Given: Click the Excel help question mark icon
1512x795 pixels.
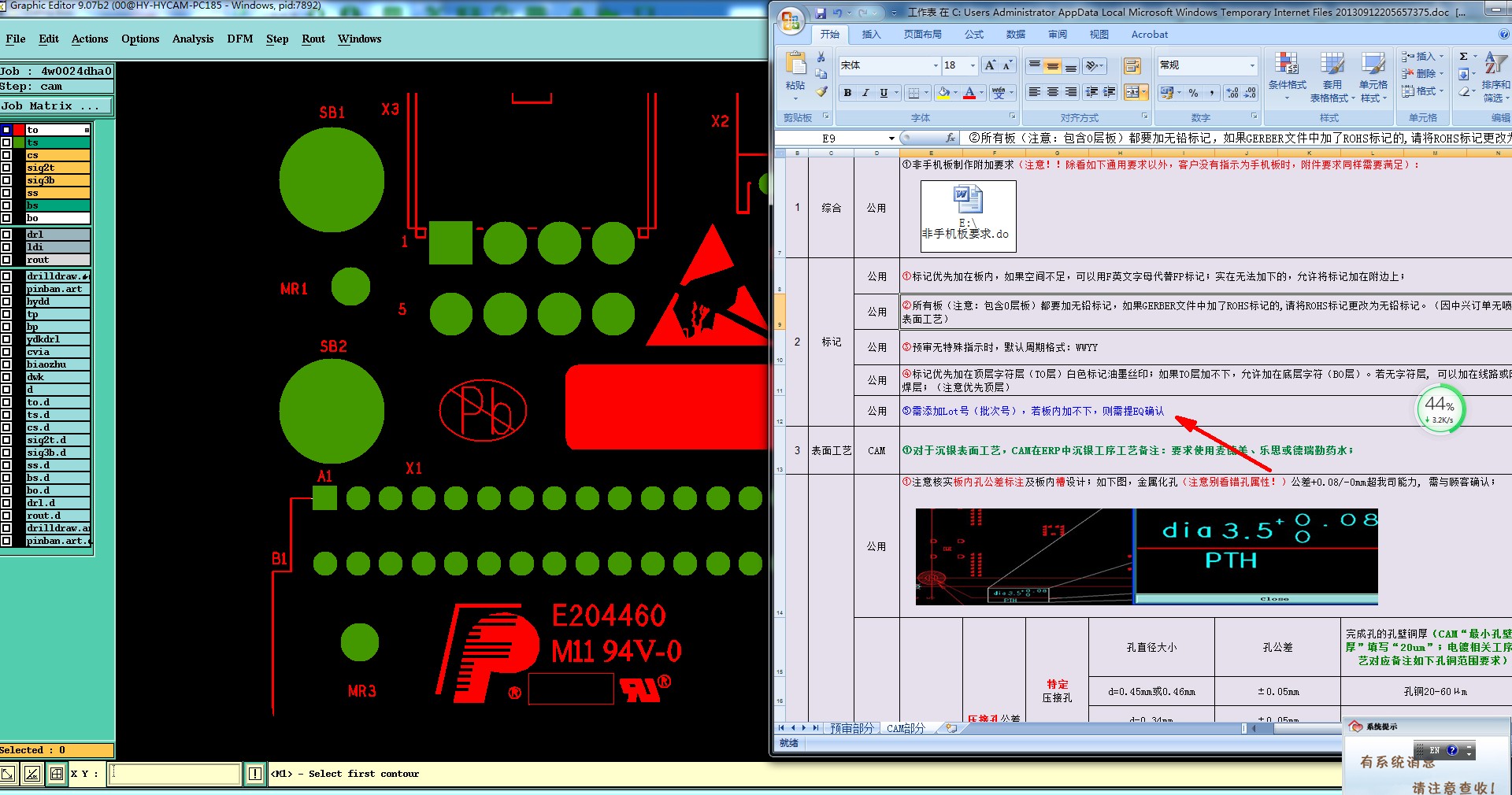Looking at the screenshot, I should (1504, 35).
